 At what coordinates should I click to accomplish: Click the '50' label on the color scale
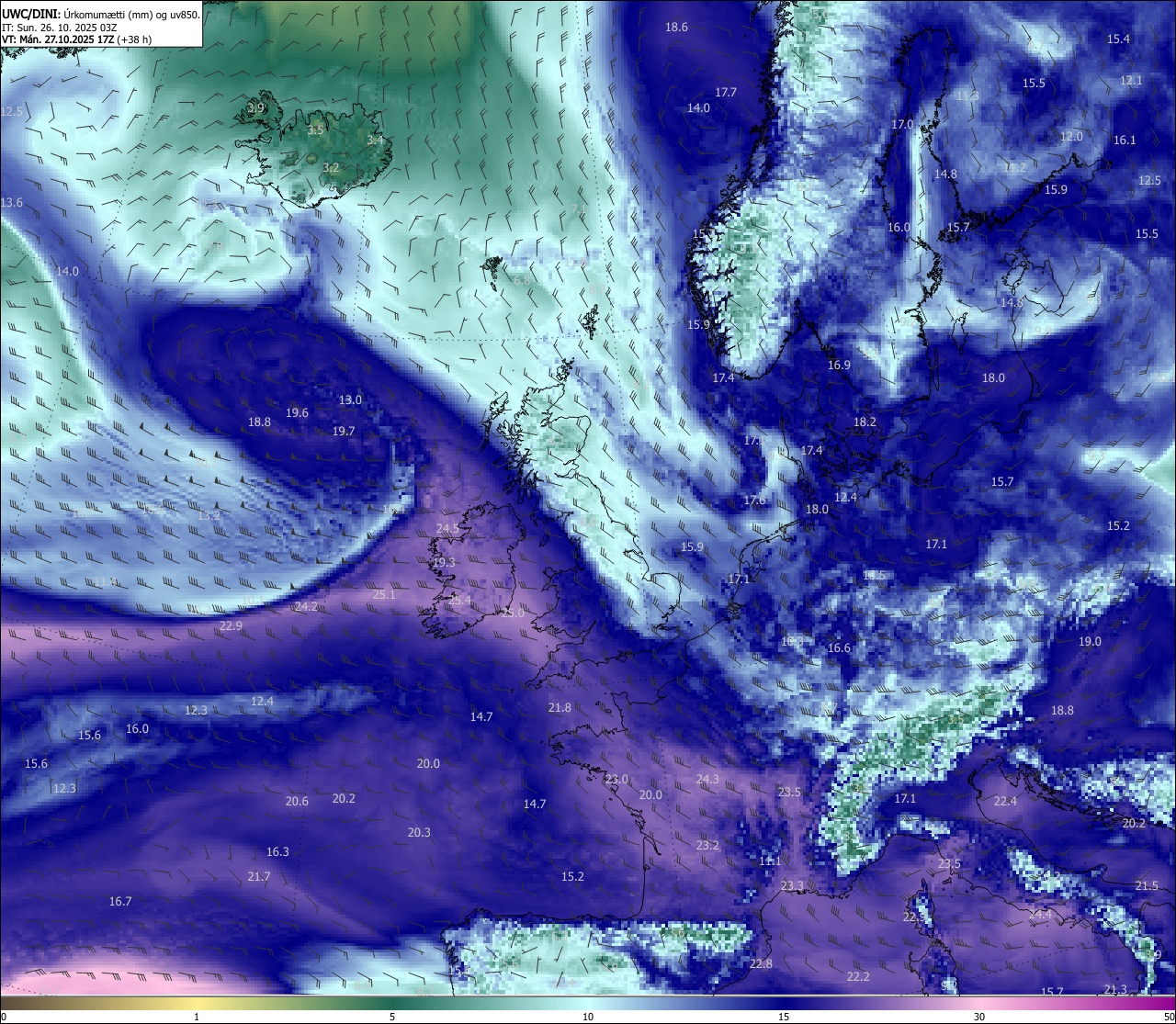click(1169, 1017)
